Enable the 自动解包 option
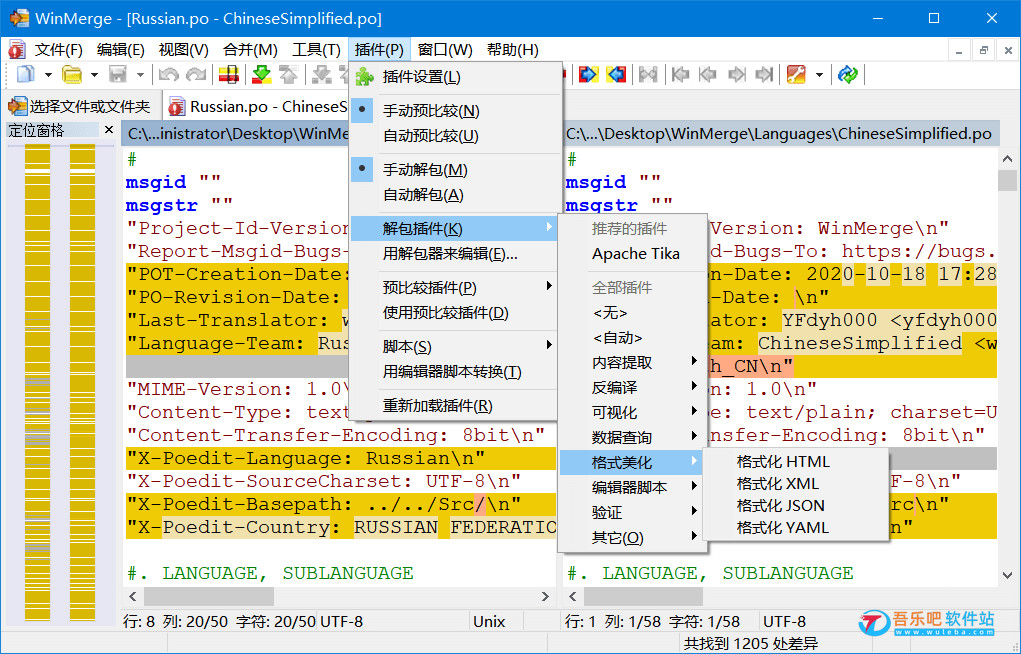Screen dimensions: 1021x654 [423, 195]
